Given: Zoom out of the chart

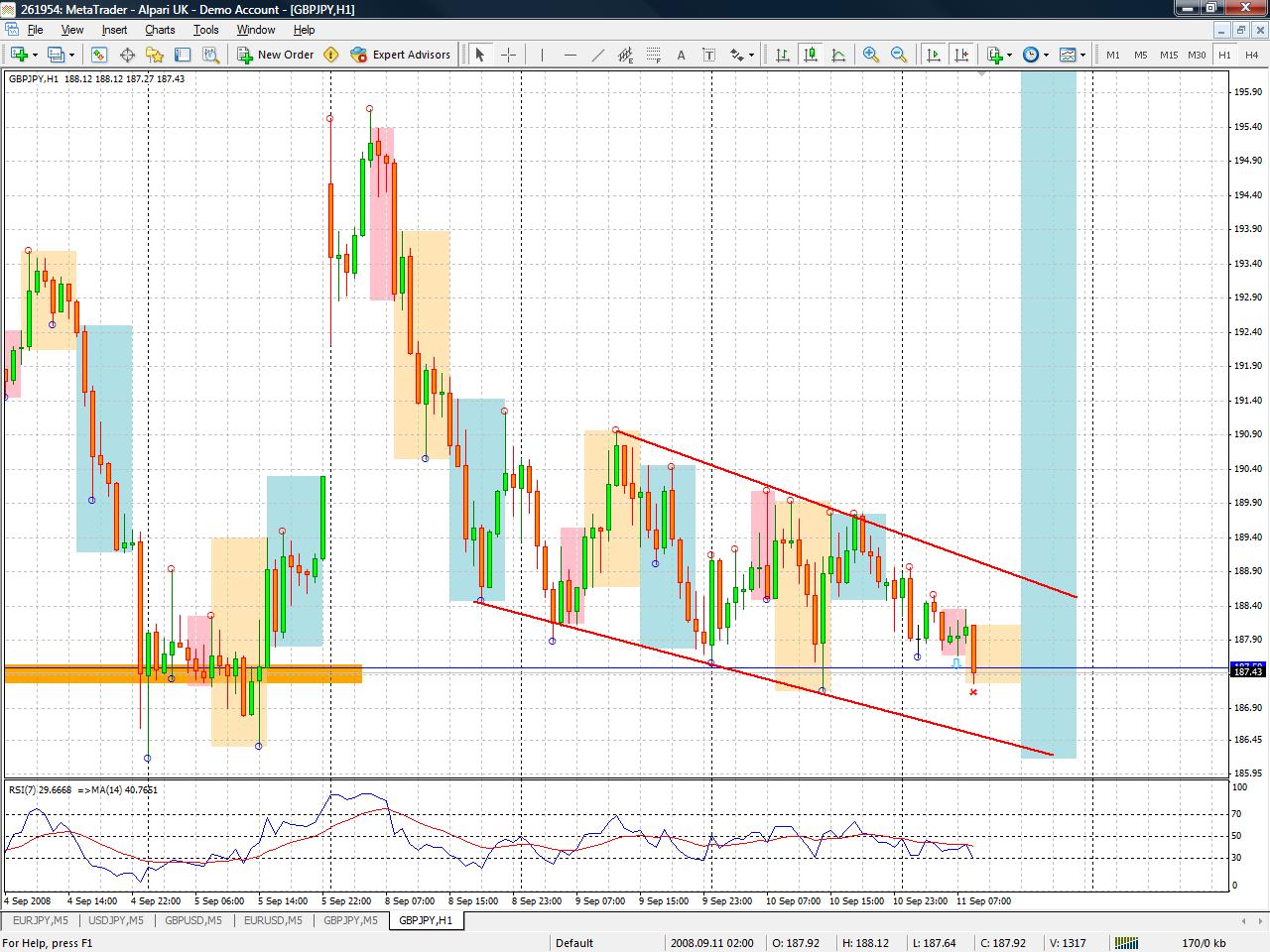Looking at the screenshot, I should pos(899,55).
